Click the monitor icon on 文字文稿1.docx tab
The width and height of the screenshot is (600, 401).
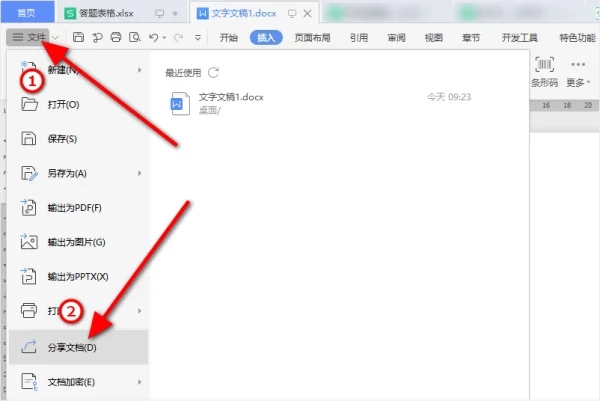pos(292,14)
